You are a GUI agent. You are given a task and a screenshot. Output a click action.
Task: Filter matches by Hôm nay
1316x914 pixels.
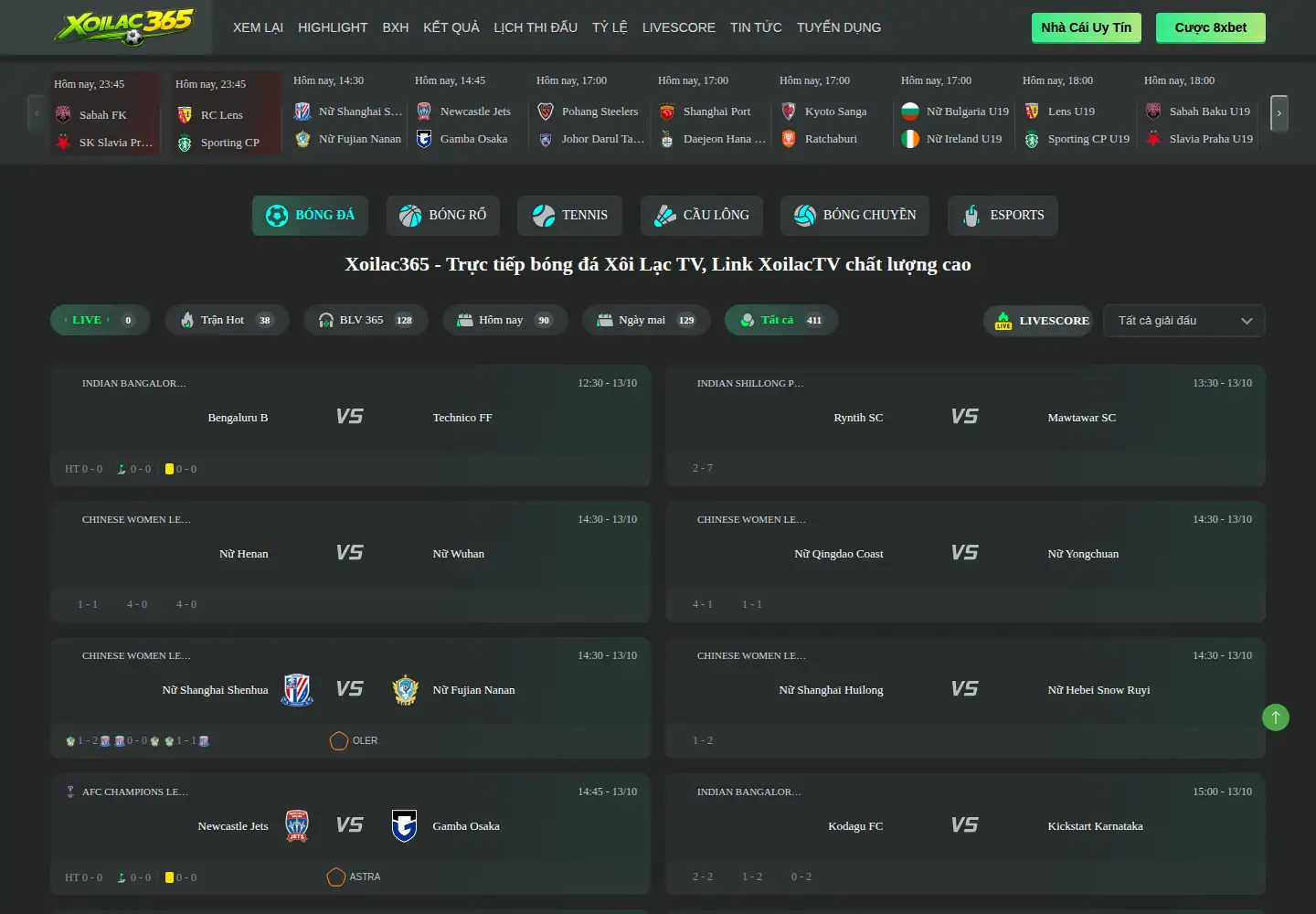(505, 320)
